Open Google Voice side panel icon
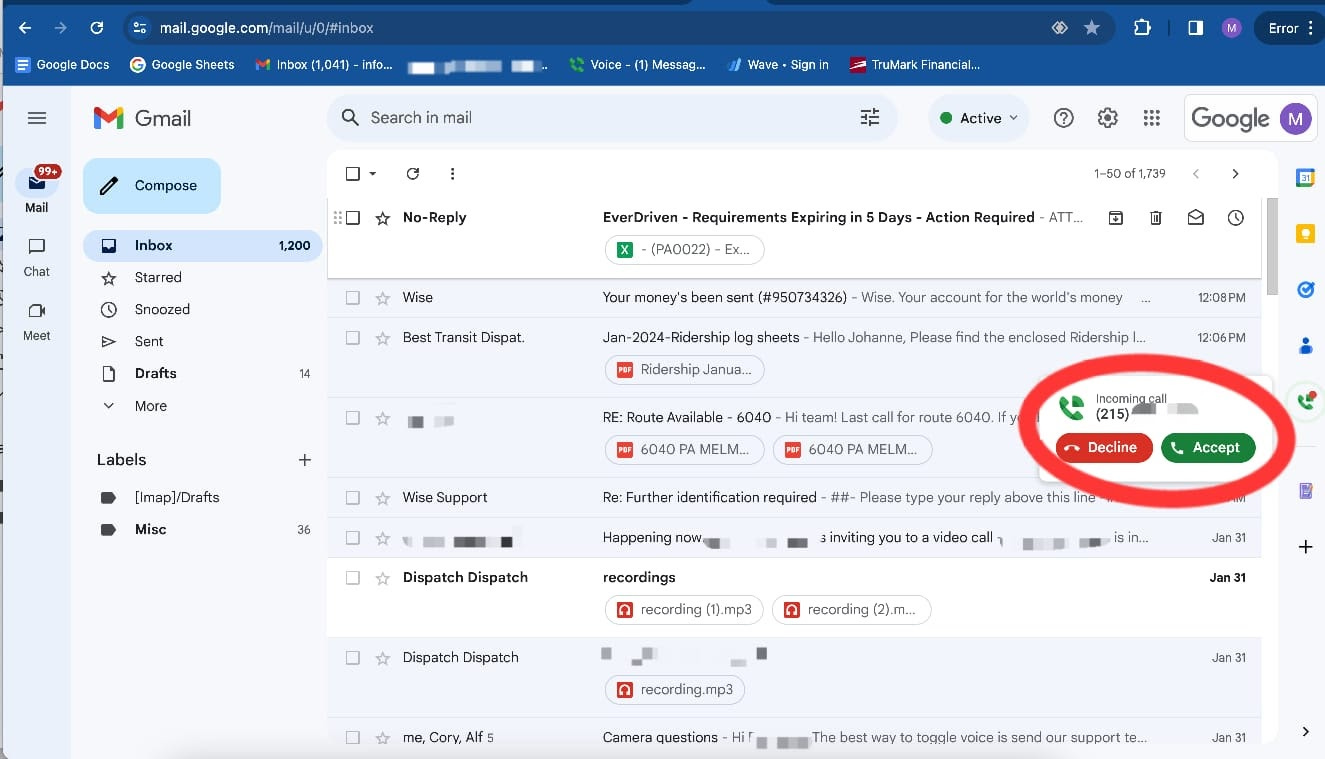Viewport: 1325px width, 759px height. point(1305,401)
